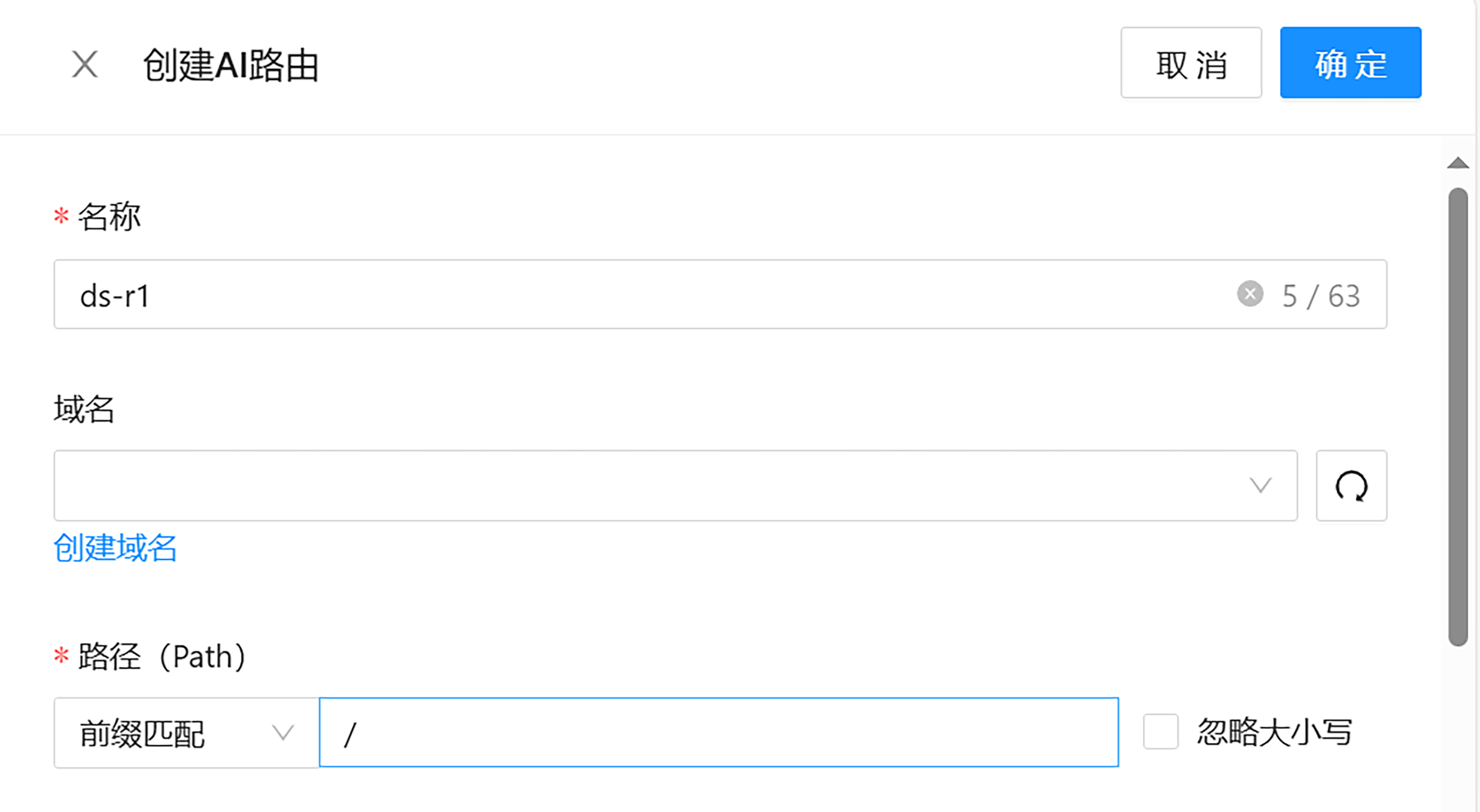The image size is (1480, 812).
Task: Click the chevron arrow in the 域名 selector
Action: tap(1260, 486)
